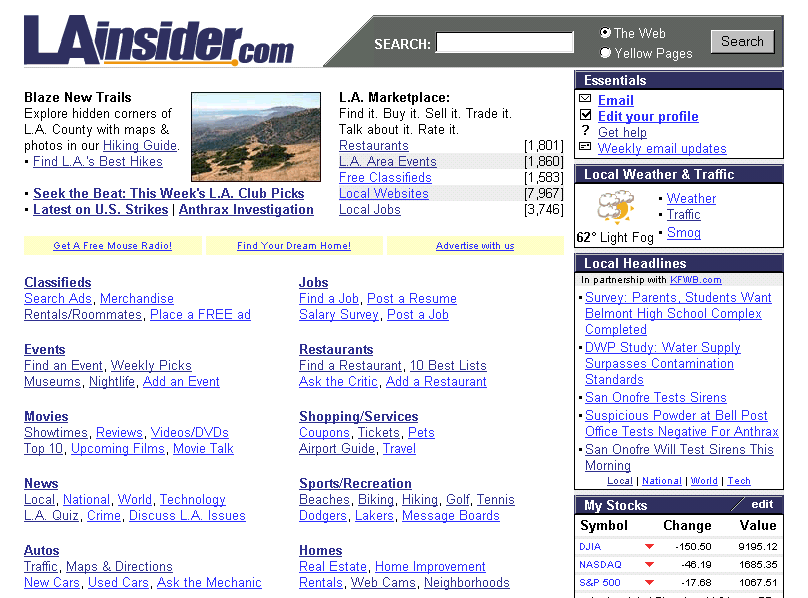The width and height of the screenshot is (808, 598).
Task: Click the checkmark icon beside Edit your profile
Action: (x=585, y=116)
